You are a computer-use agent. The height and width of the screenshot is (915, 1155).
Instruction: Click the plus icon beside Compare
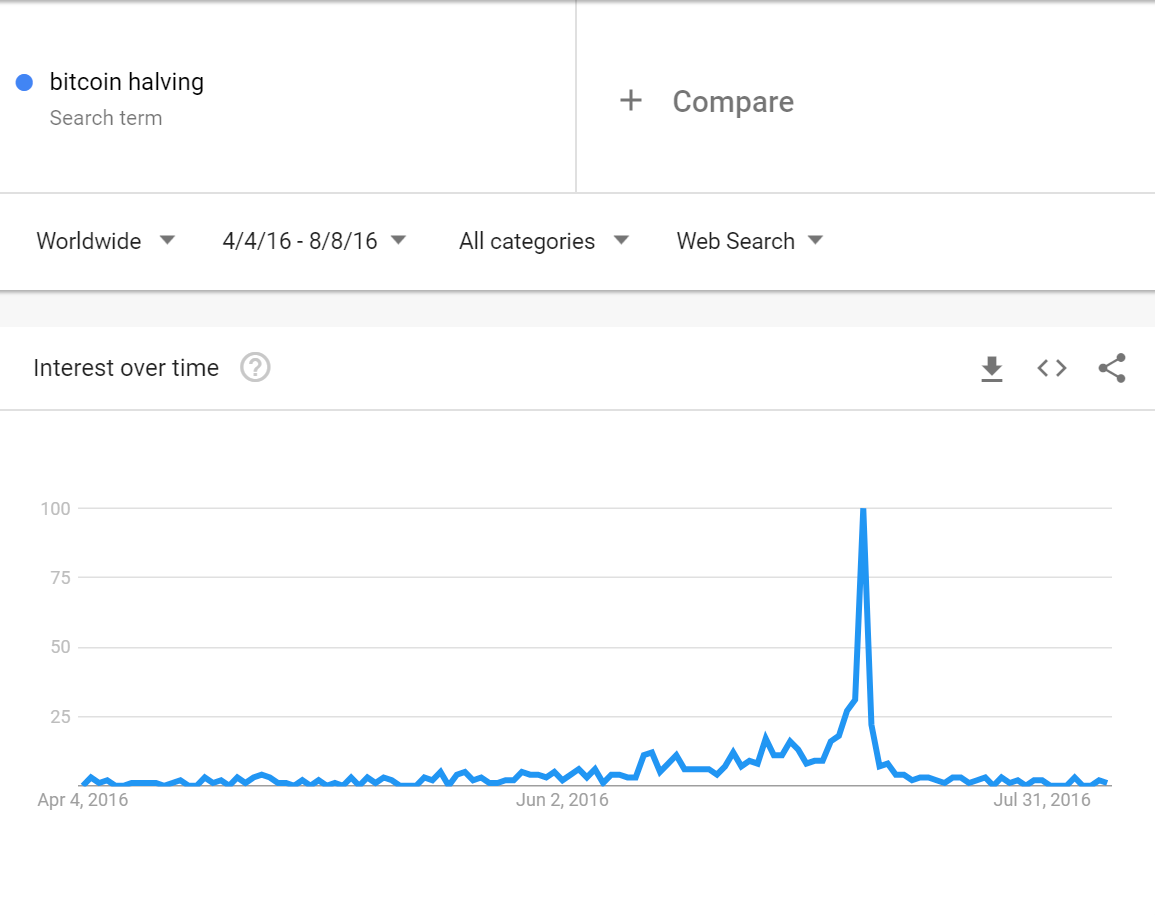pos(631,100)
